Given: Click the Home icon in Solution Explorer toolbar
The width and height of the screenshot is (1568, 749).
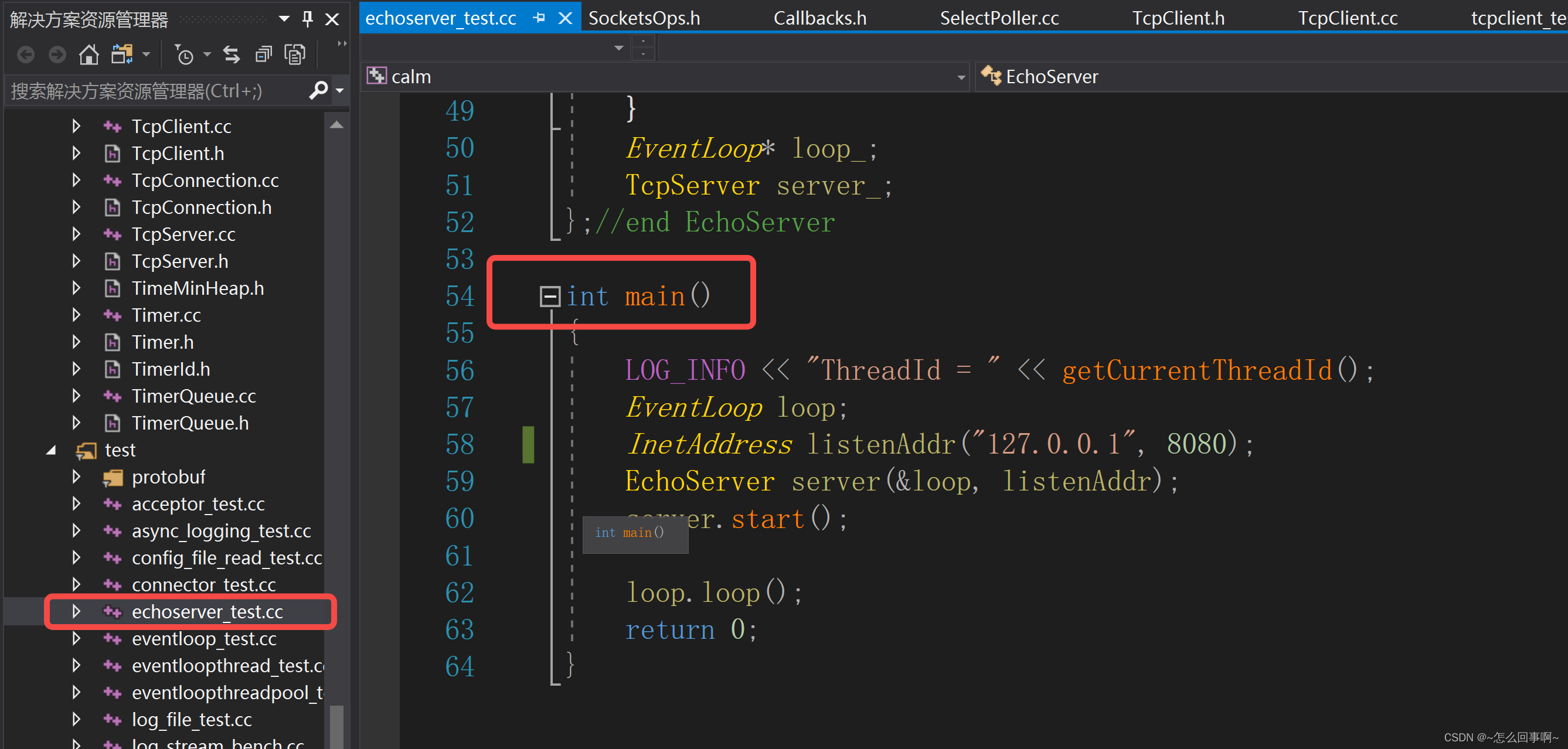Looking at the screenshot, I should point(89,54).
